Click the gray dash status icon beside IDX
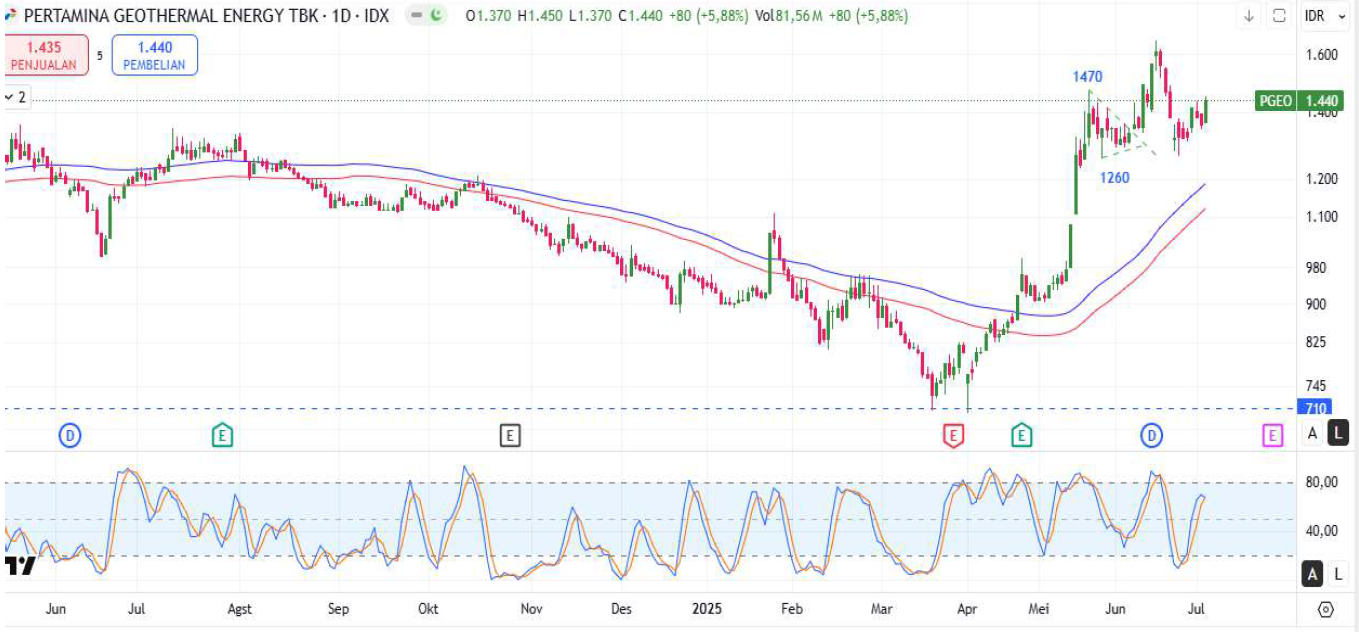The height and width of the screenshot is (632, 1359). tap(417, 16)
